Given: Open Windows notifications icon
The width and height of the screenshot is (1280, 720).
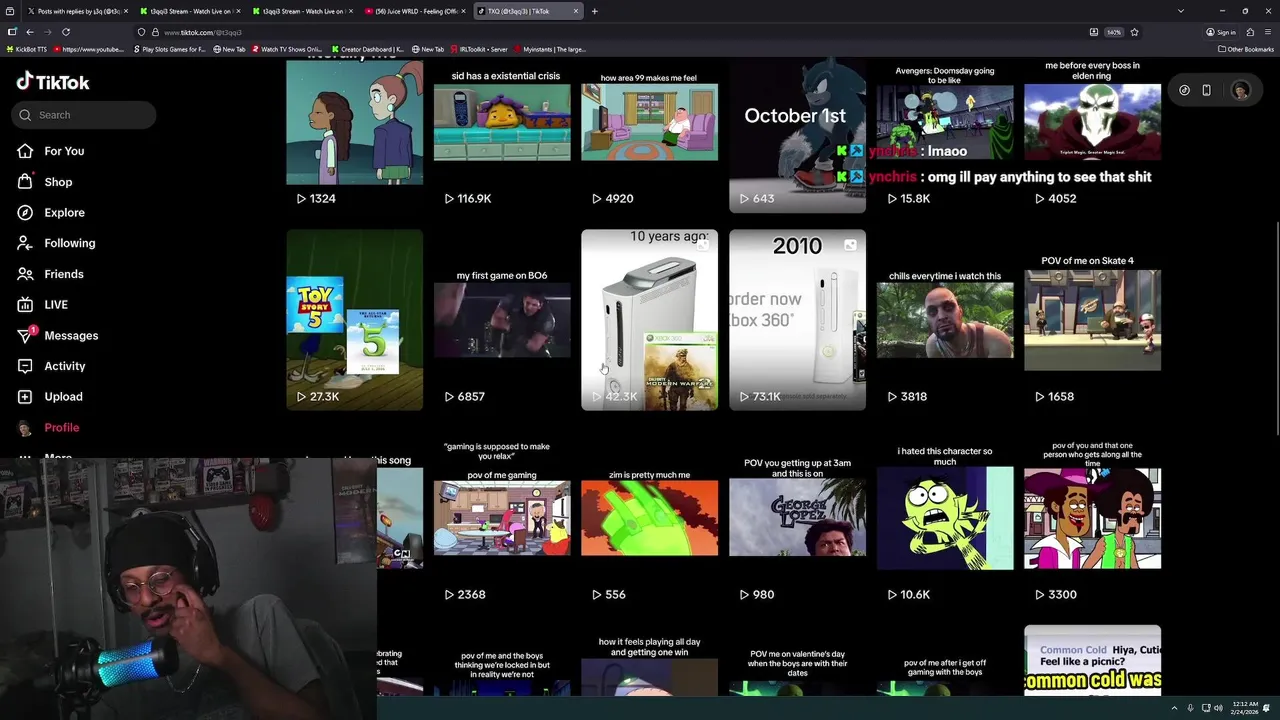Looking at the screenshot, I should click(x=1267, y=708).
